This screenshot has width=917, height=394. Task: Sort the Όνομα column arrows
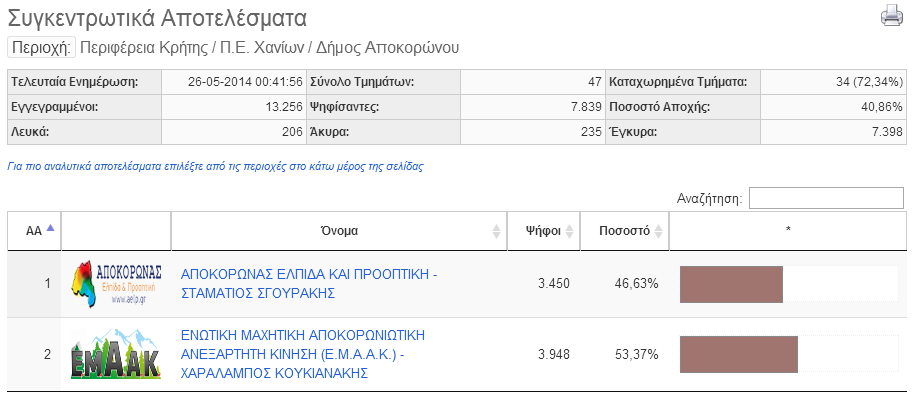pos(497,231)
